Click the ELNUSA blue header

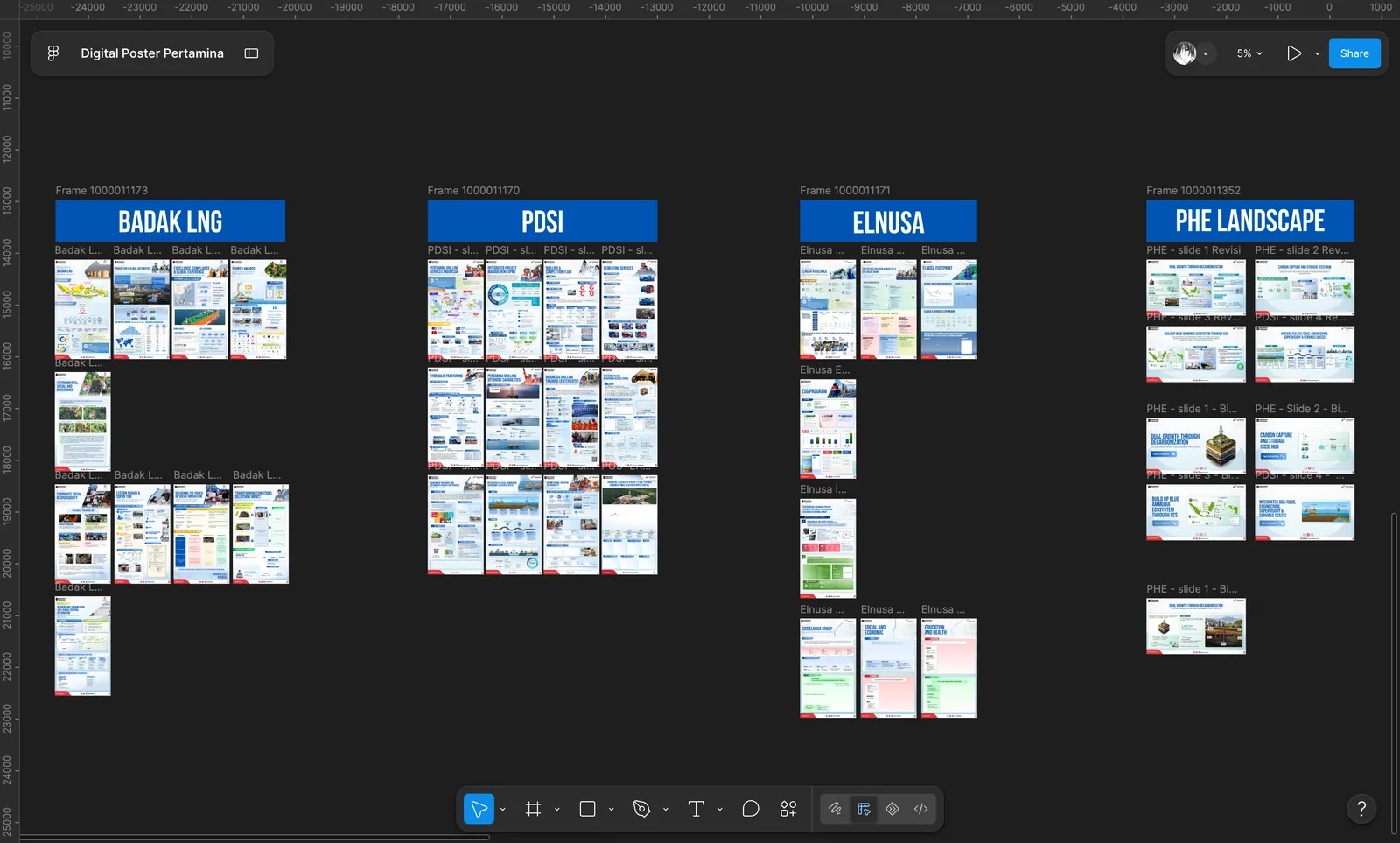888,221
